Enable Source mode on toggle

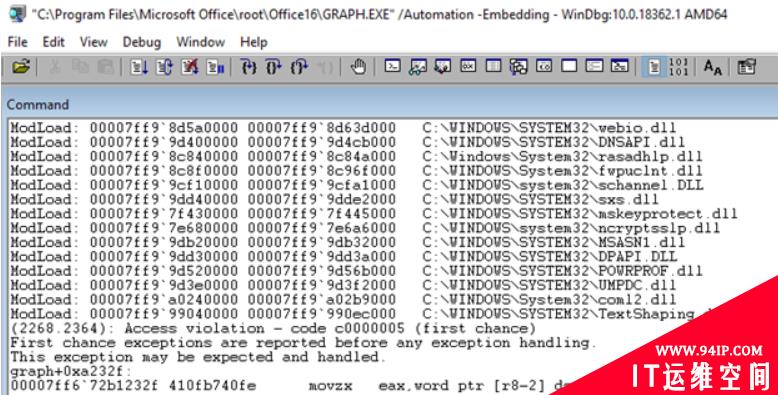(x=654, y=66)
